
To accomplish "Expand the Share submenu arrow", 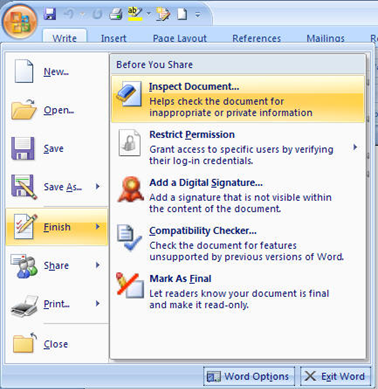I will tap(98, 265).
